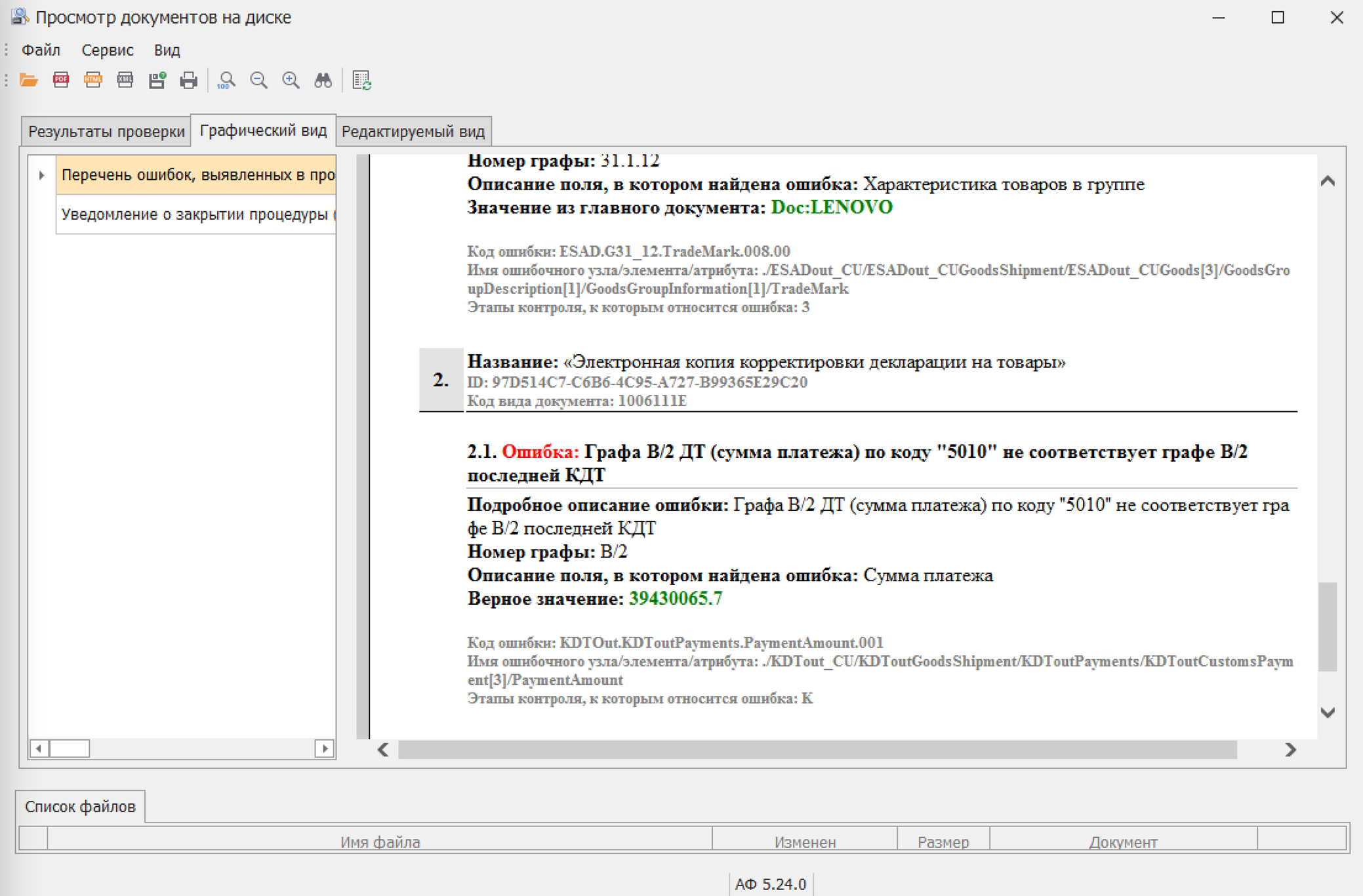Select 'Уведомление о закрытии процедуры' tree item
Viewport: 1363px width, 896px height.
[x=195, y=214]
